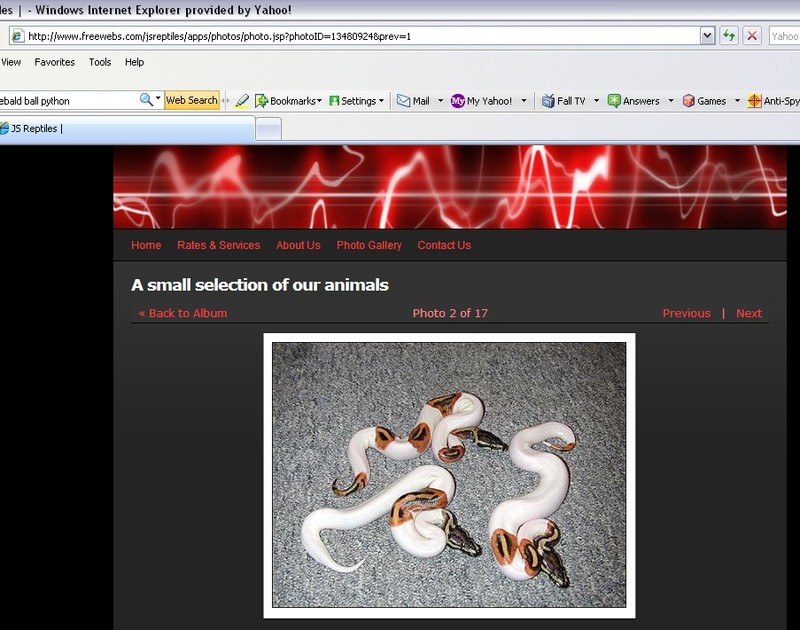Viewport: 800px width, 630px height.
Task: Expand the Answers dropdown arrow
Action: tap(670, 101)
